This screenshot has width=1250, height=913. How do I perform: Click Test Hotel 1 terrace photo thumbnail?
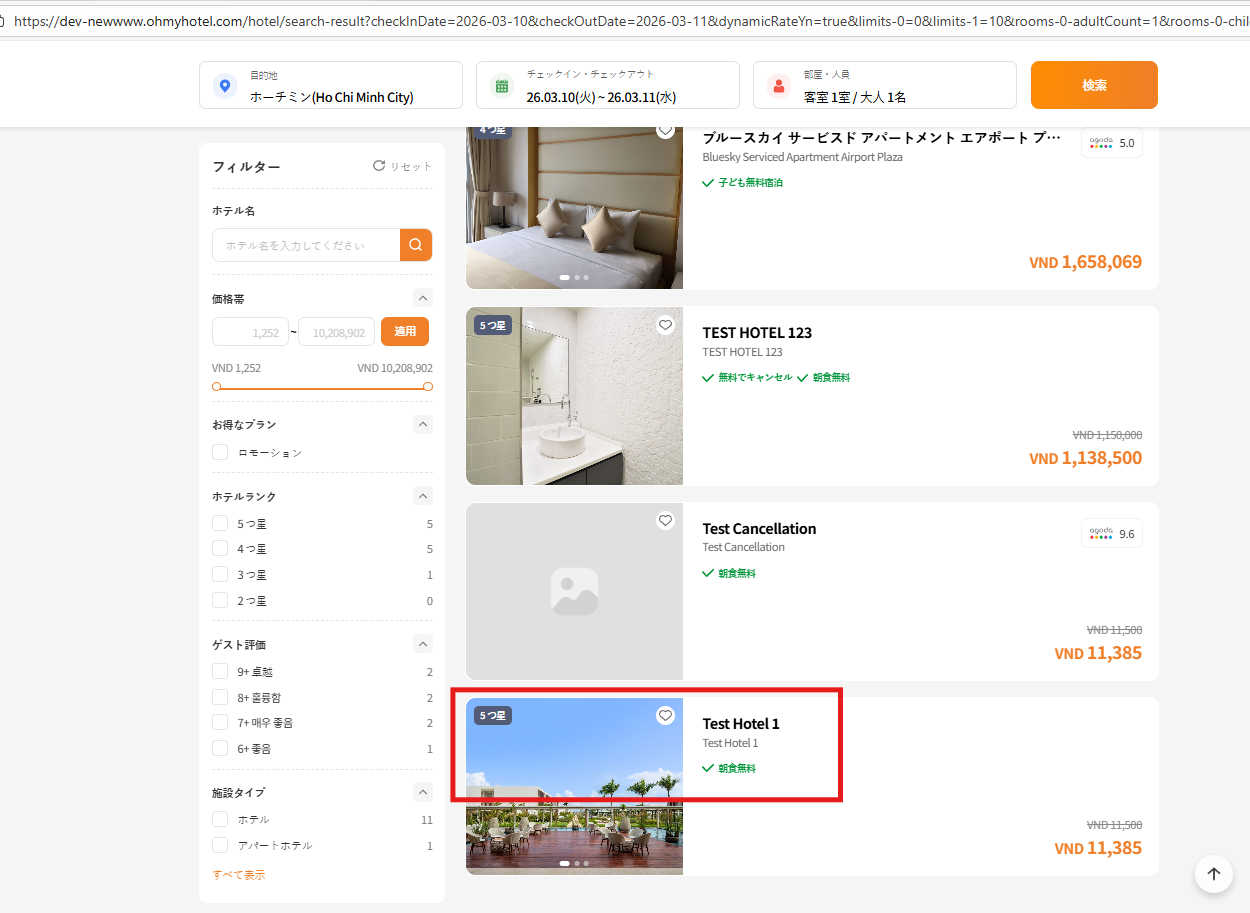click(574, 786)
